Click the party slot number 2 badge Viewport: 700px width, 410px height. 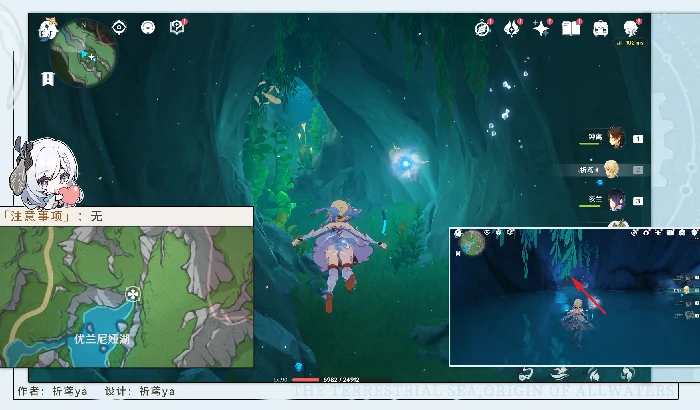coord(638,170)
